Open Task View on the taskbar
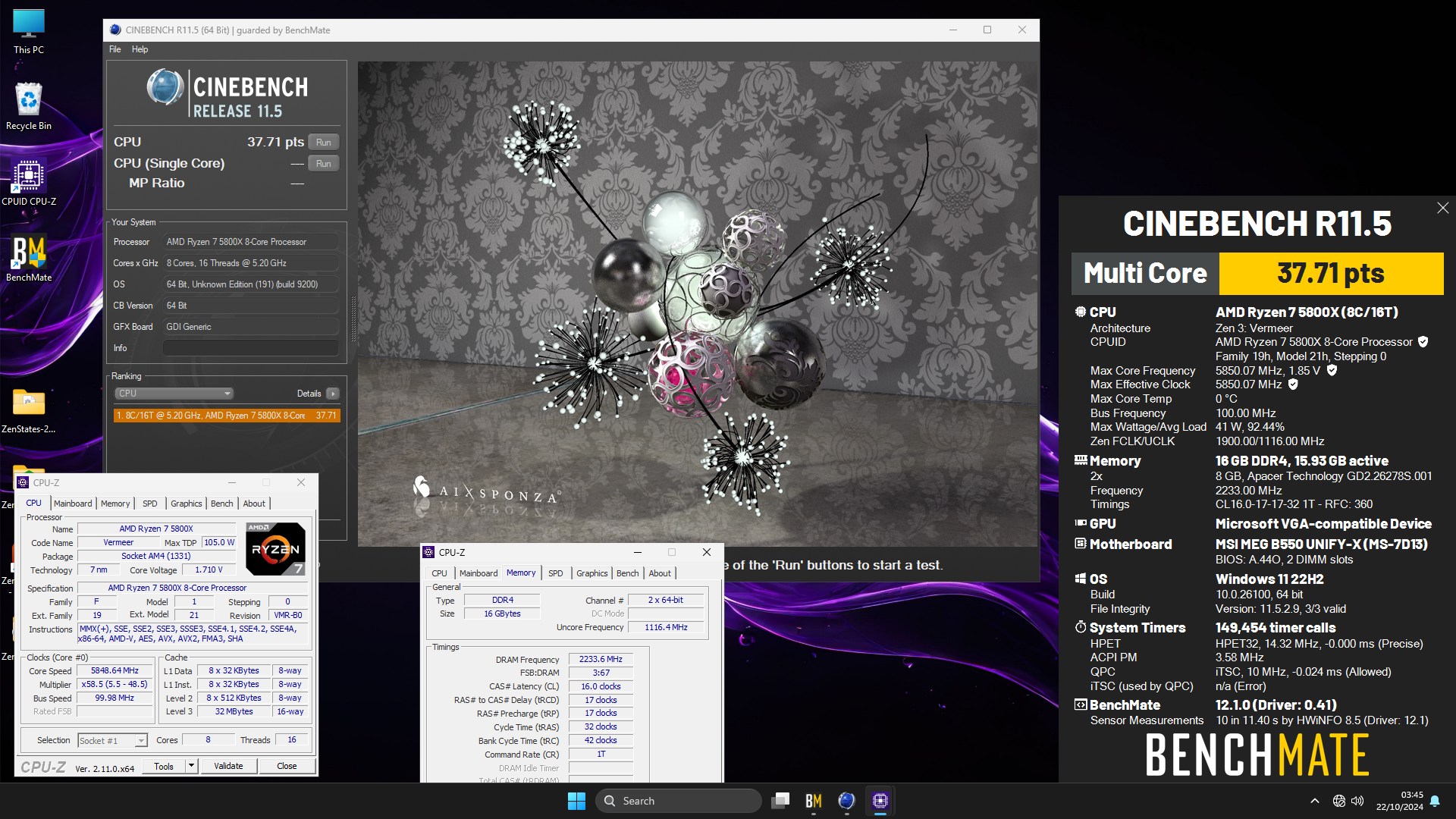This screenshot has width=1456, height=819. coord(780,801)
